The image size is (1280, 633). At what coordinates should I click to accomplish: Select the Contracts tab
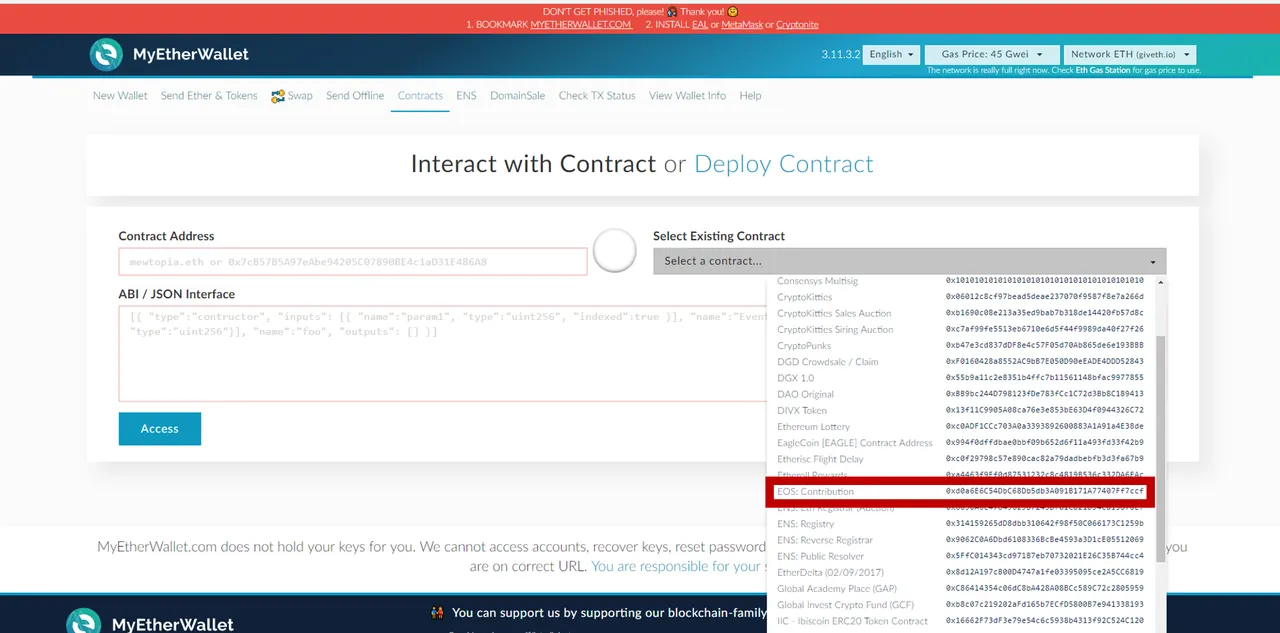pos(420,96)
